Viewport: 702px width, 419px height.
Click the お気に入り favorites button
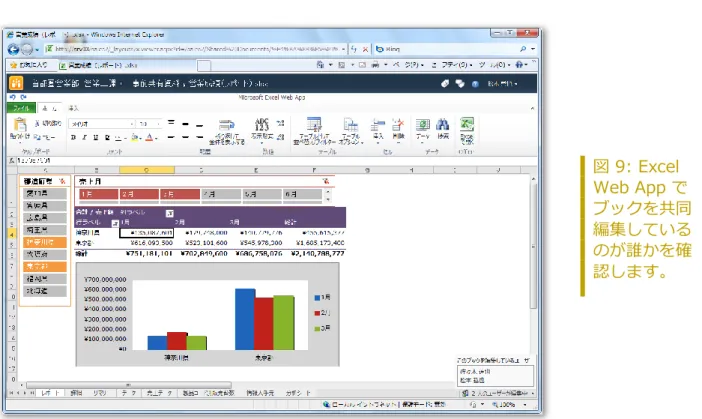[x=29, y=65]
